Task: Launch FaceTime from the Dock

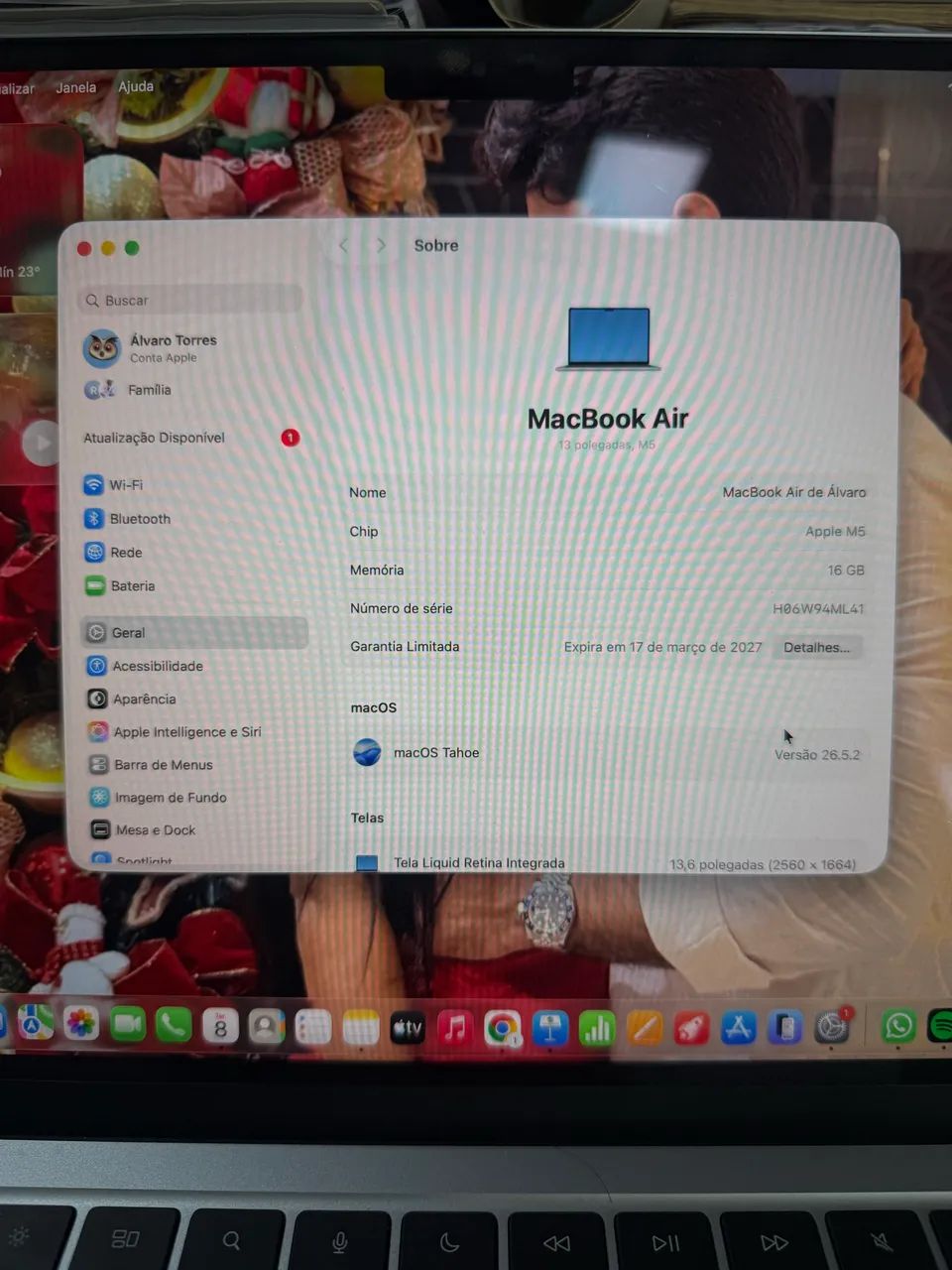Action: (127, 1024)
